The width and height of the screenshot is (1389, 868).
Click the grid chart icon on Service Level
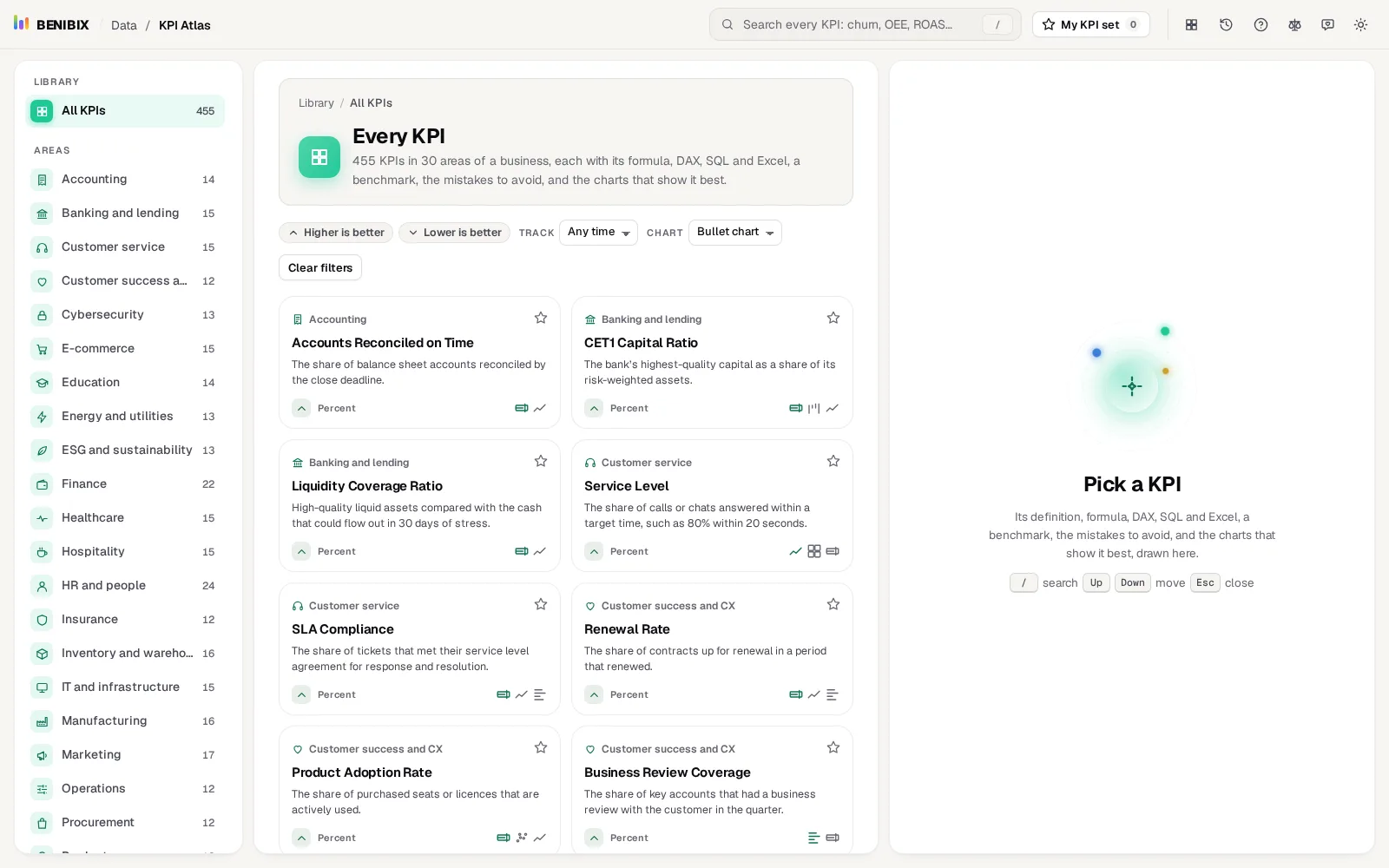coord(814,551)
